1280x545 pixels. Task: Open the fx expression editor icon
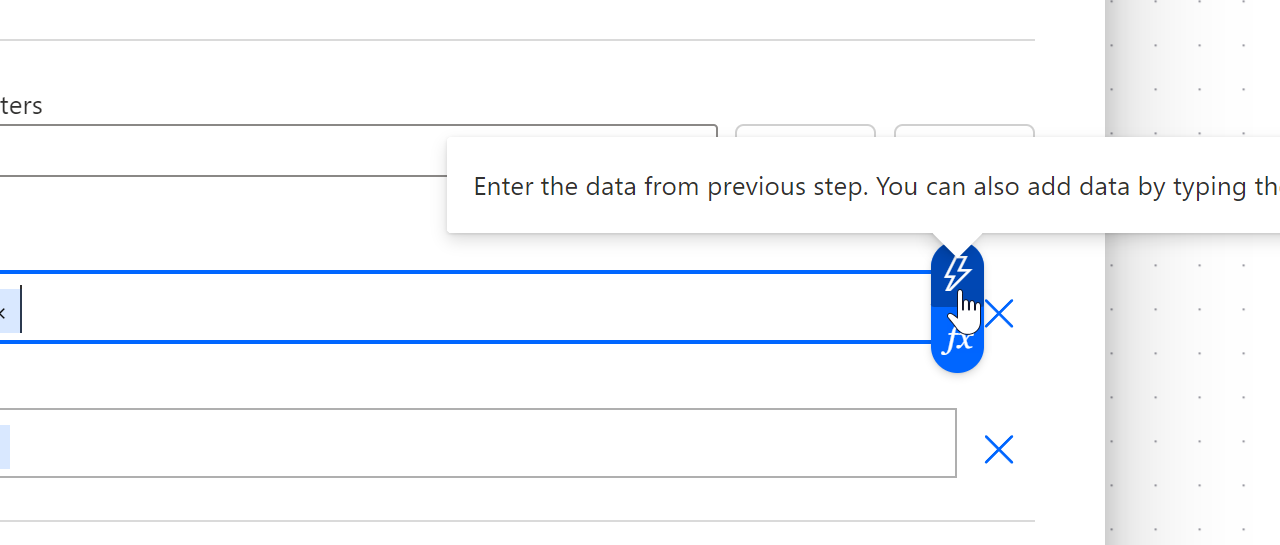point(957,341)
